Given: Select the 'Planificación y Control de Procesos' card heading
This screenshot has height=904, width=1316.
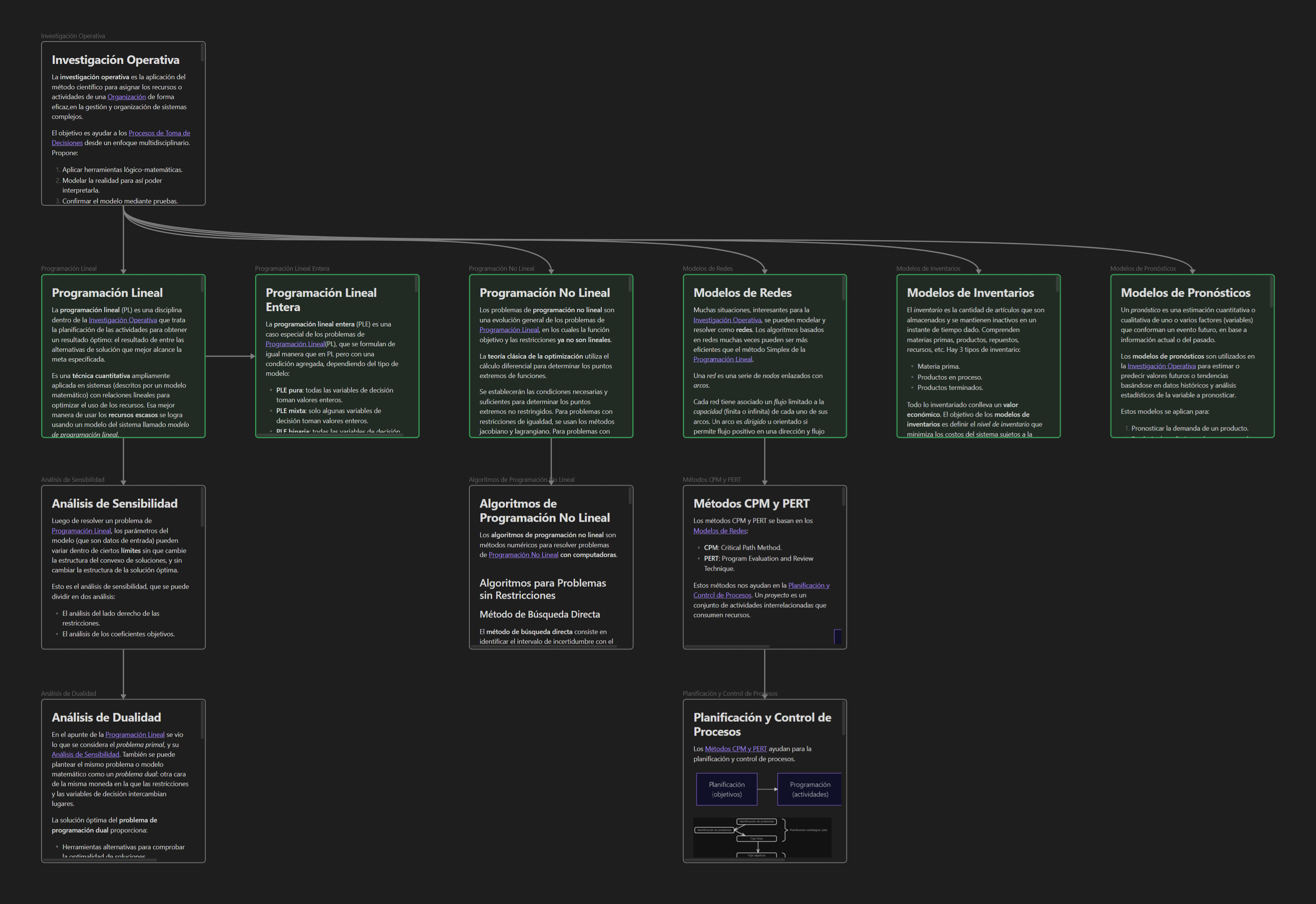Looking at the screenshot, I should 762,724.
